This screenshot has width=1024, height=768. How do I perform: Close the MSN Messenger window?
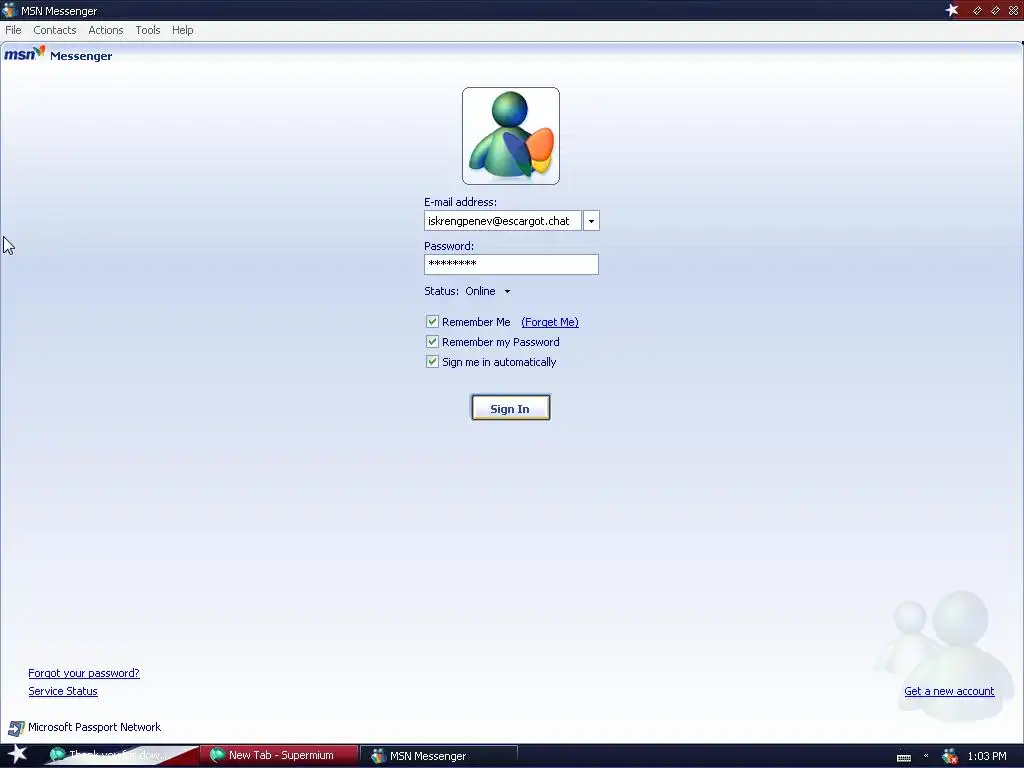pos(1013,10)
